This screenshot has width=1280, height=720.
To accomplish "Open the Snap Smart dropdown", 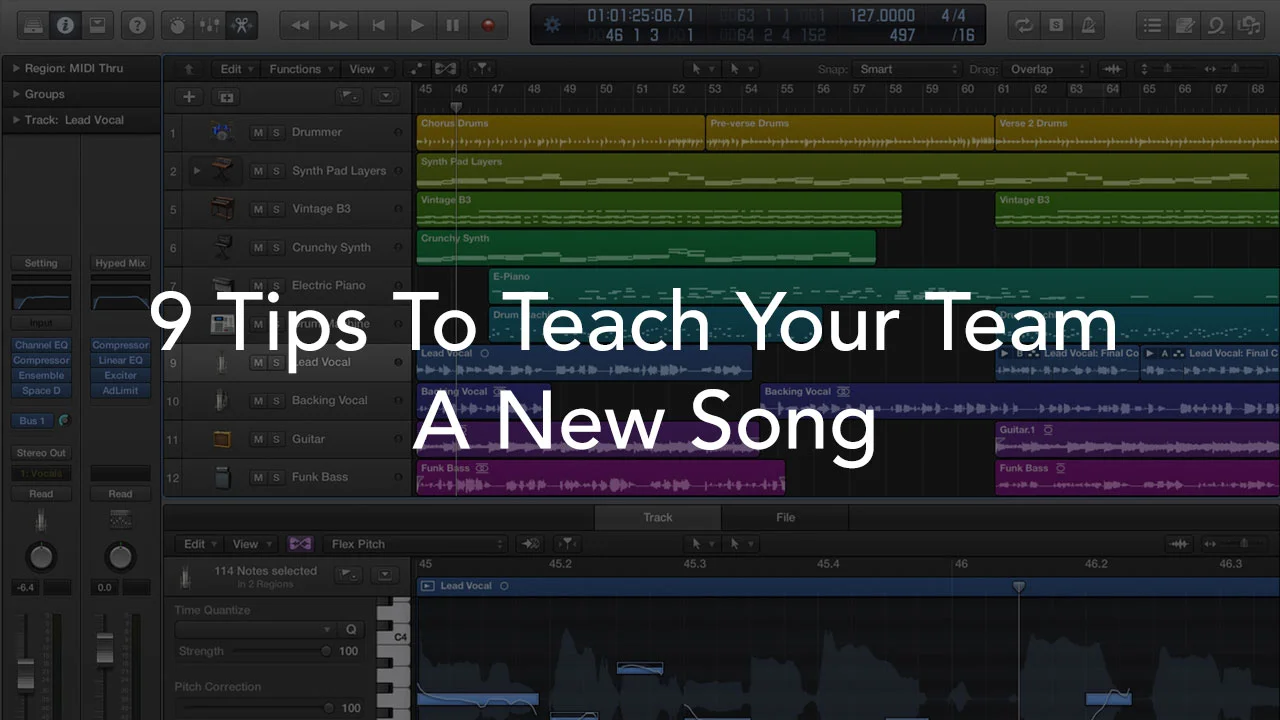I will tap(905, 68).
